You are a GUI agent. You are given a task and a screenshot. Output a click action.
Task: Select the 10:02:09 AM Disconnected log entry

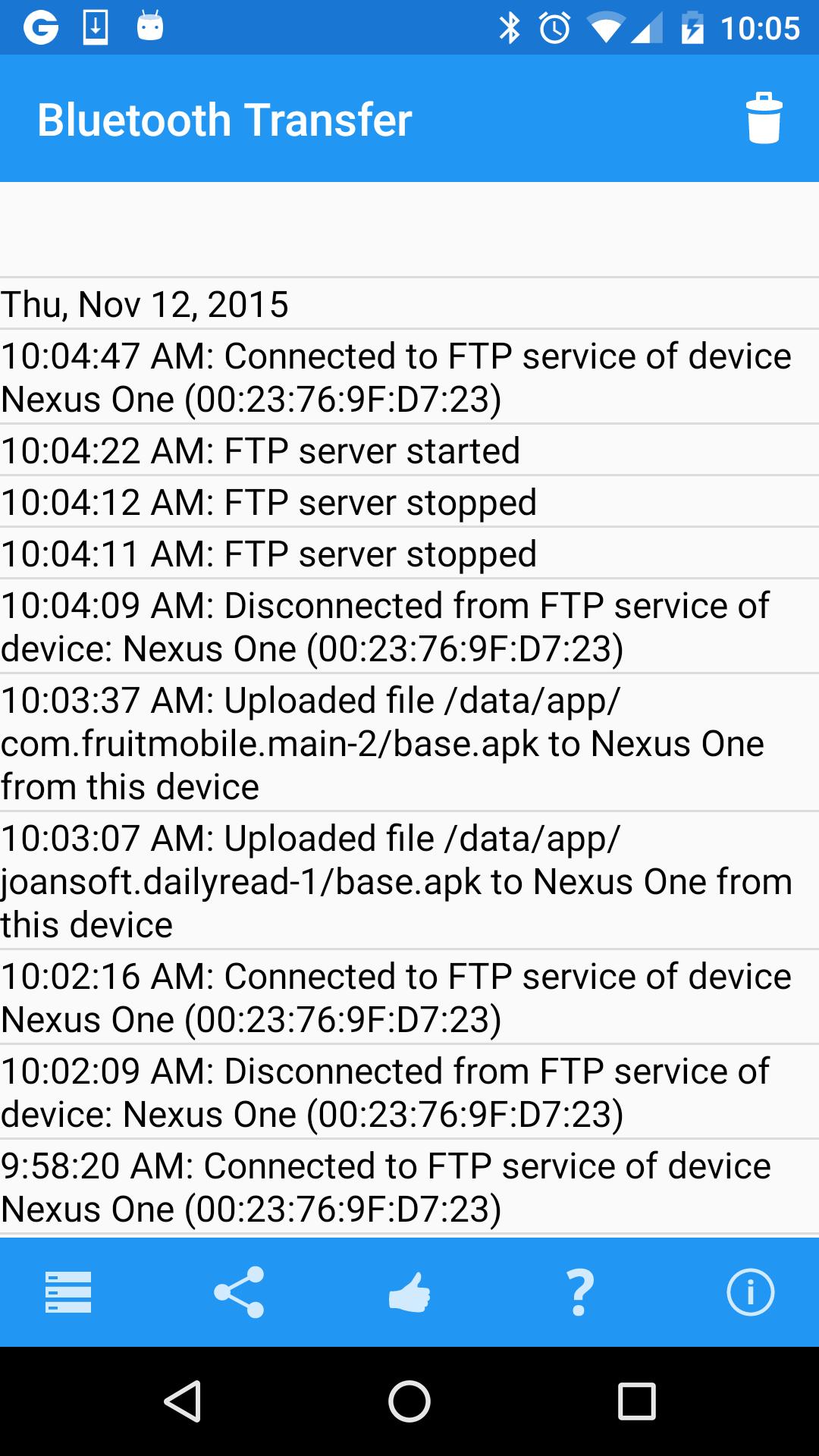click(409, 1092)
